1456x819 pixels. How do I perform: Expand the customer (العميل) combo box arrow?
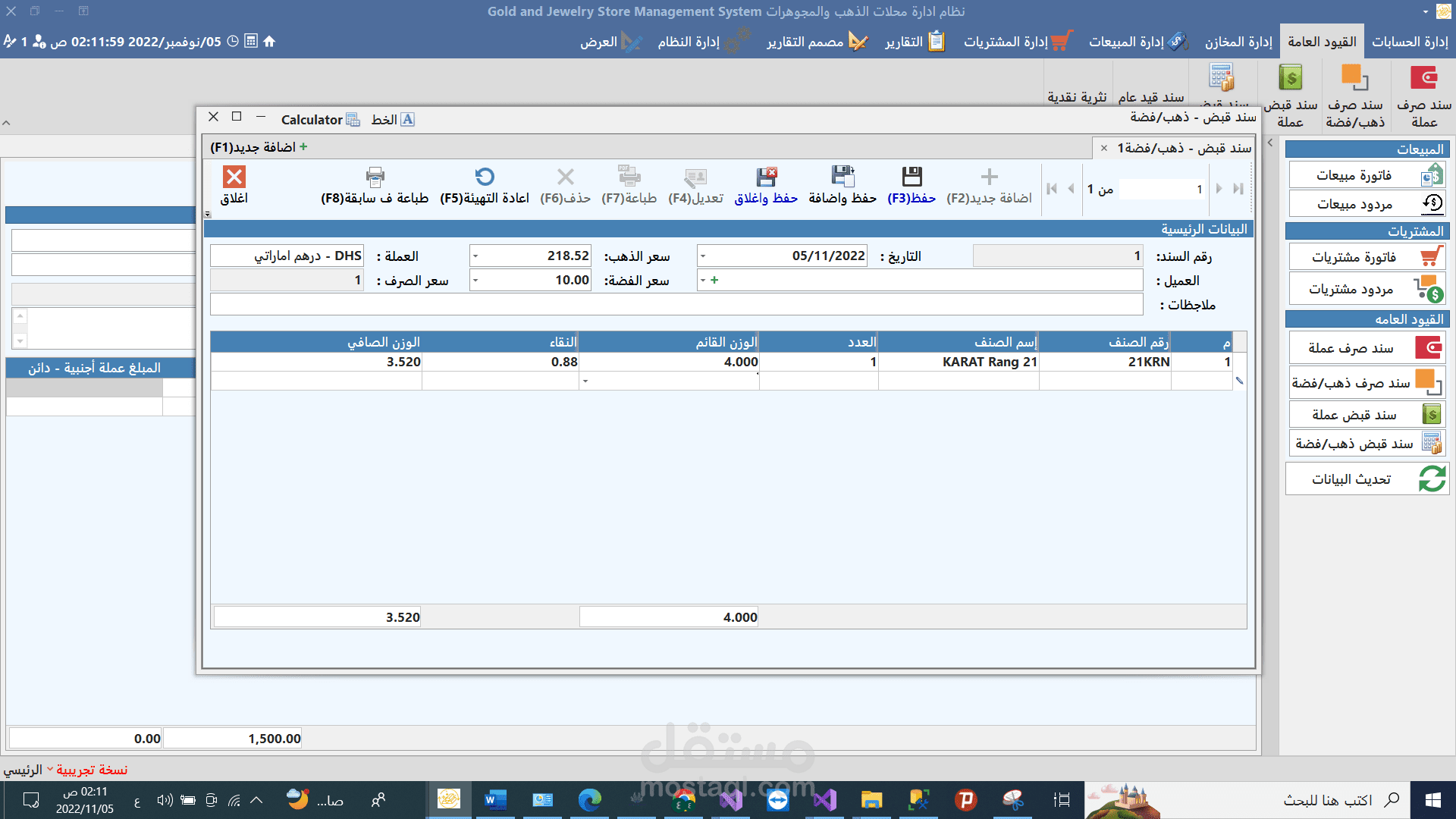703,281
